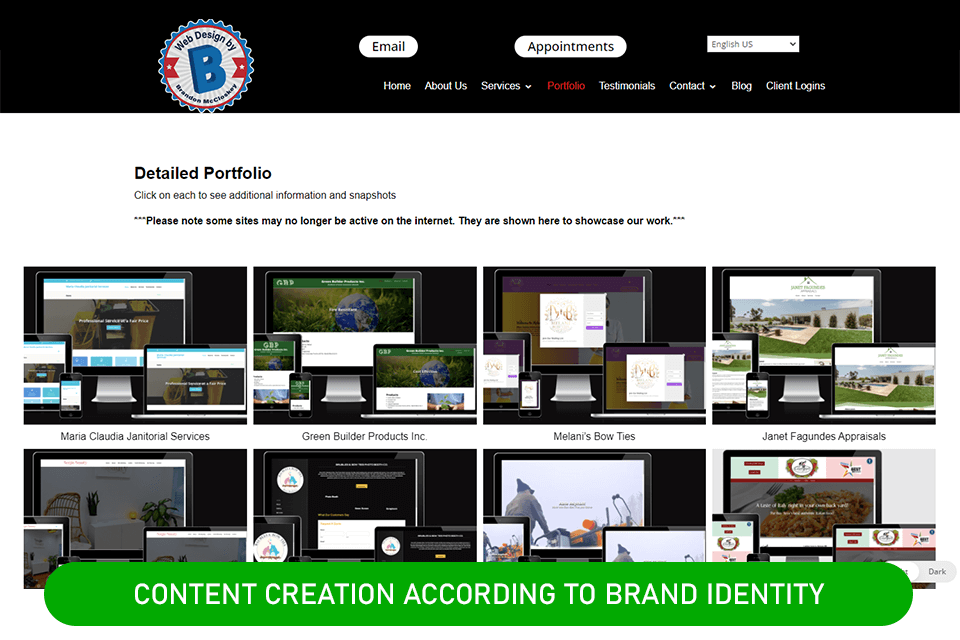
Task: Open the Appointments button
Action: coord(570,47)
